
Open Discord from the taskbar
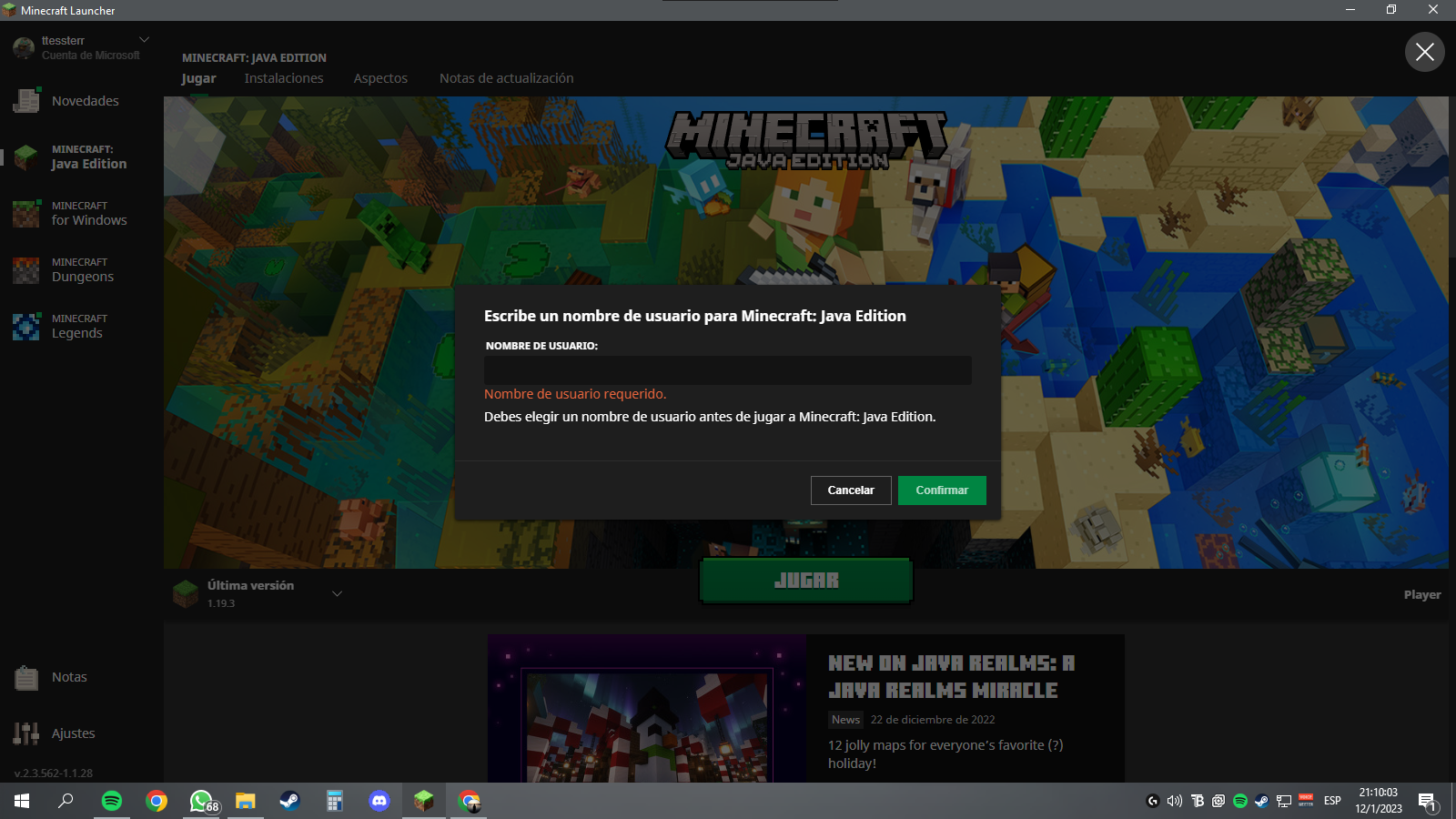(379, 801)
